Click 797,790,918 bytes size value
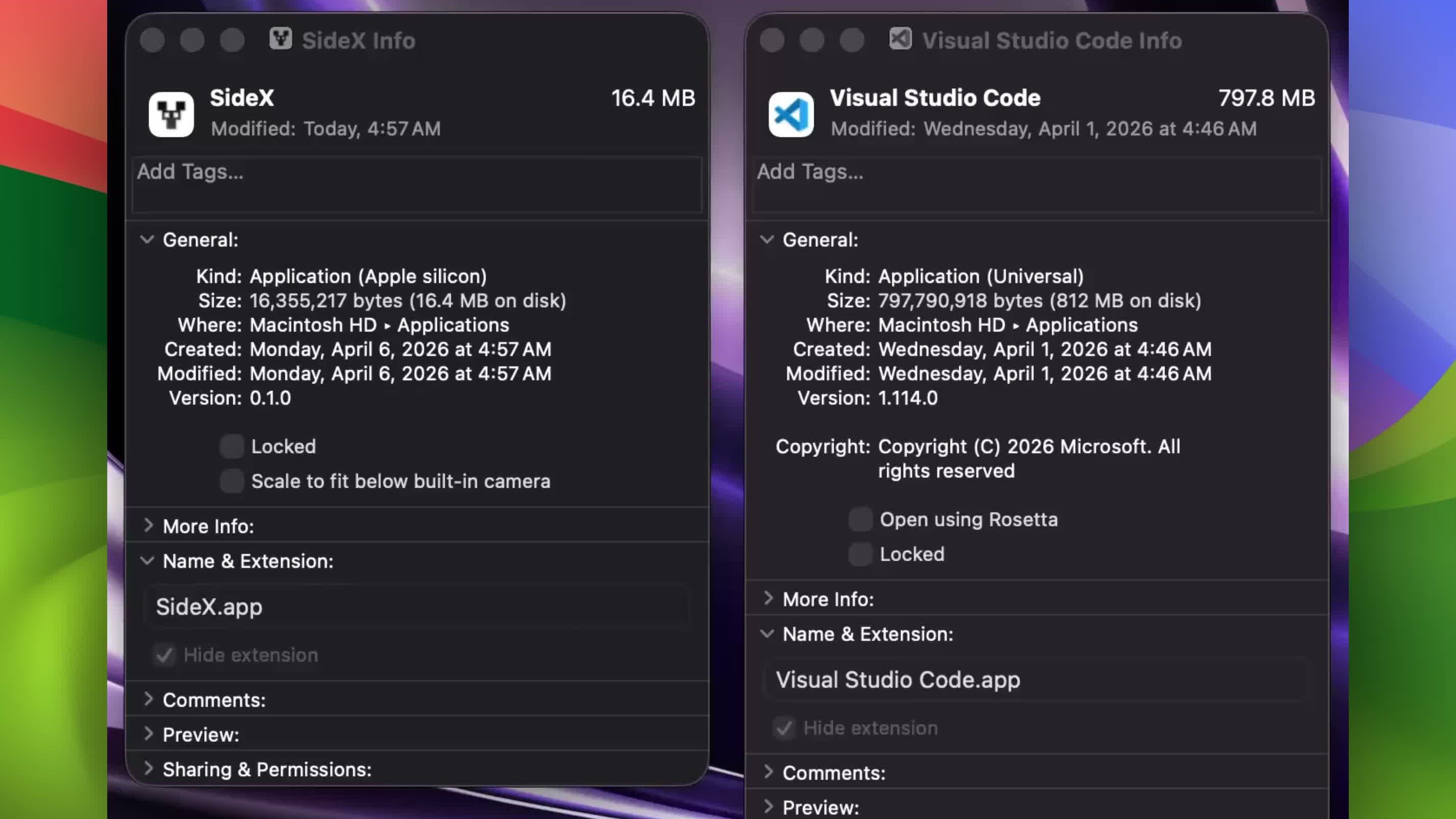 click(1039, 301)
